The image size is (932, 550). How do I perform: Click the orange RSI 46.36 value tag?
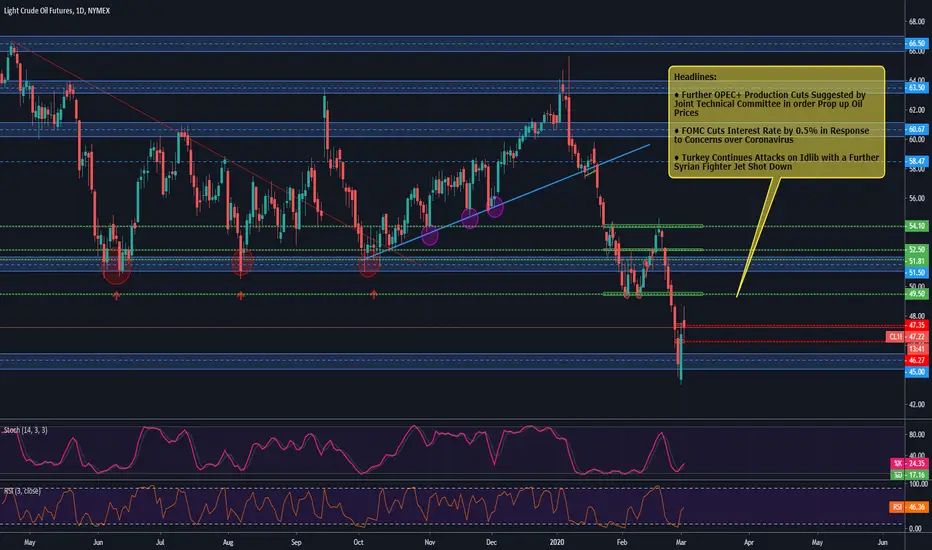tap(908, 507)
